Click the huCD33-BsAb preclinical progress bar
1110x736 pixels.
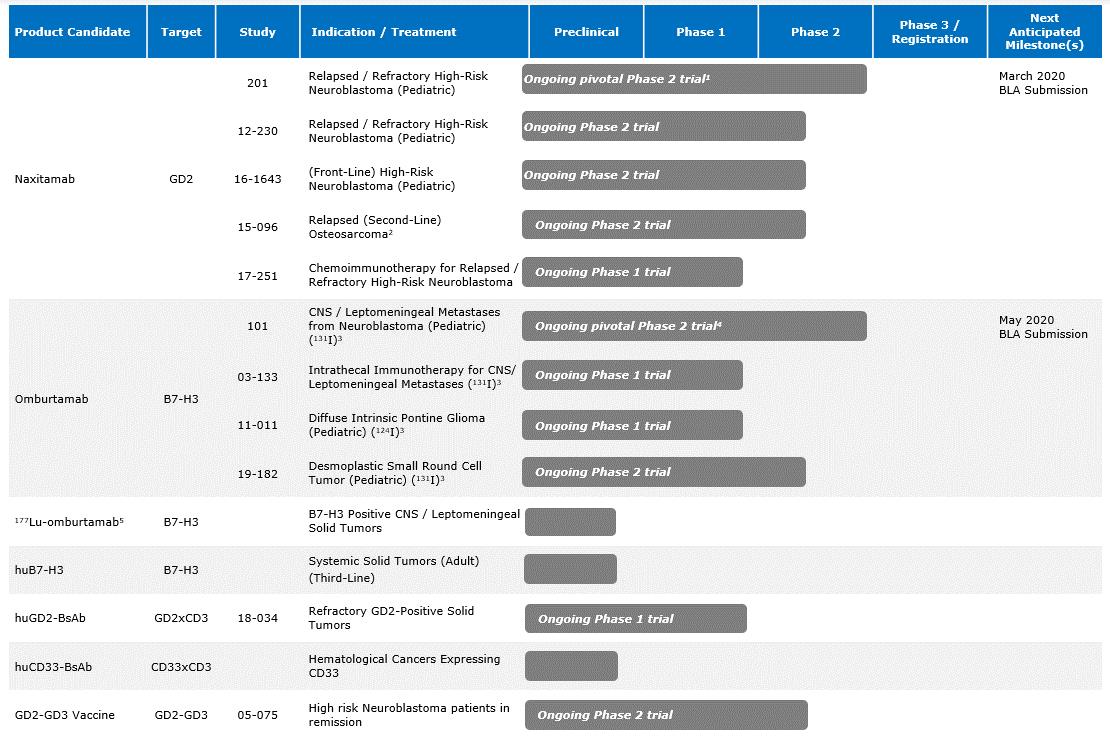571,666
